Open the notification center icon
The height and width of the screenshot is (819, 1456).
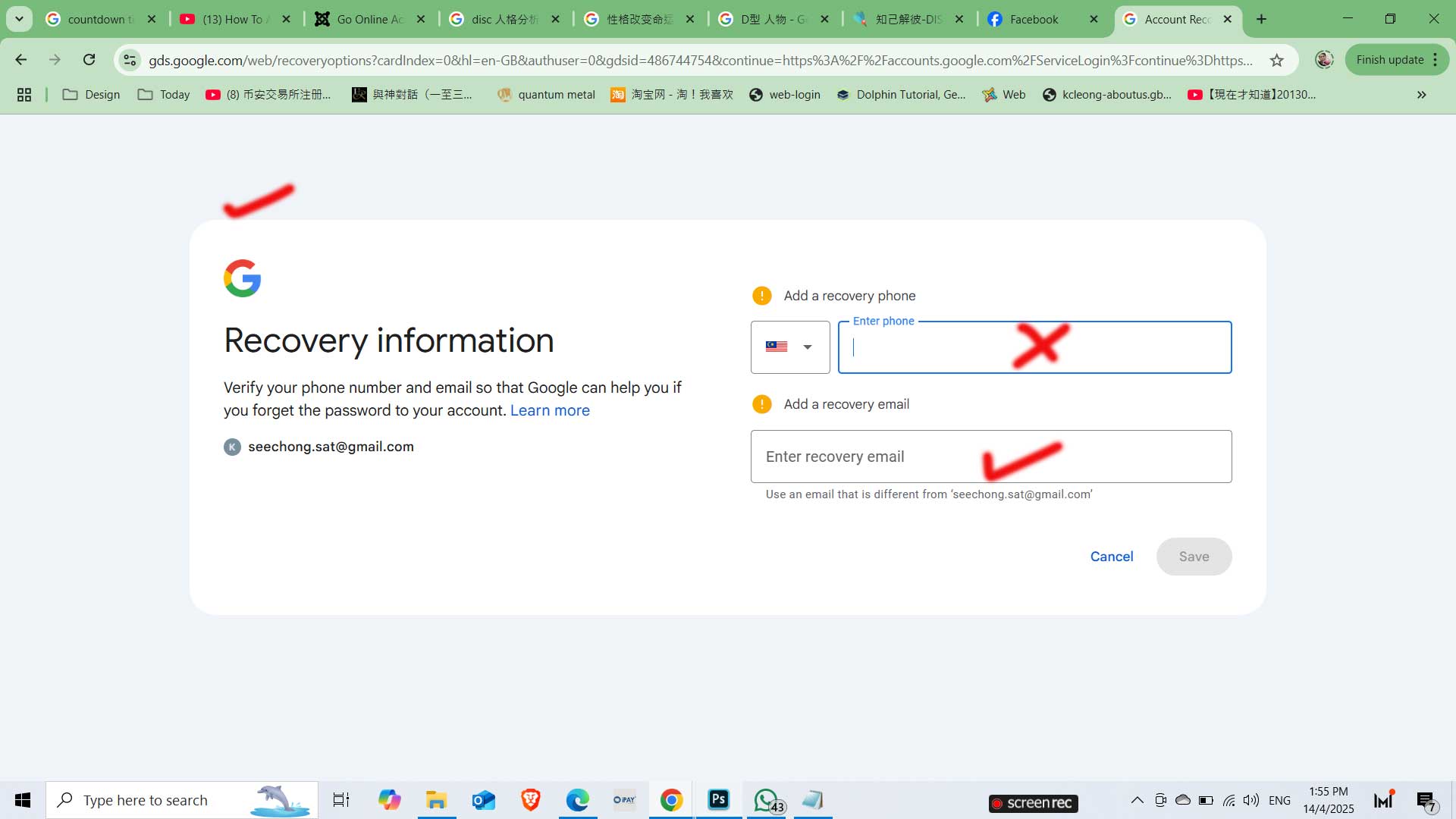(1426, 801)
